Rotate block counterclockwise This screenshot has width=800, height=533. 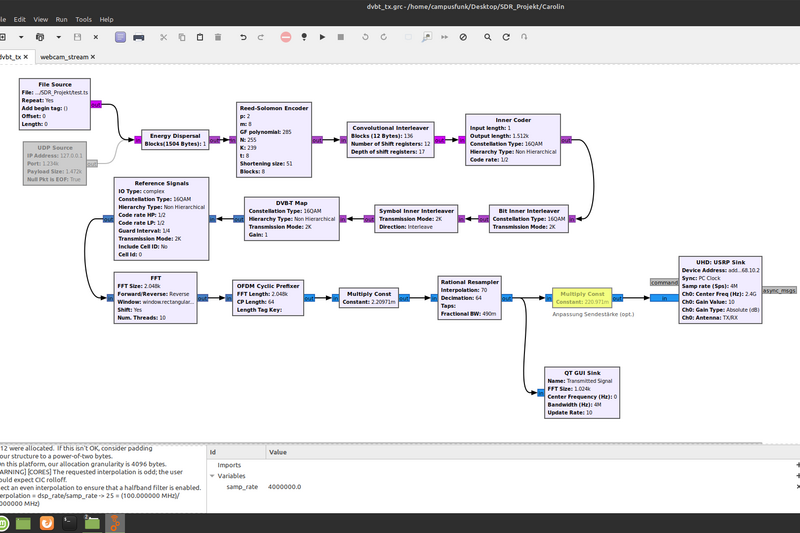[x=365, y=37]
